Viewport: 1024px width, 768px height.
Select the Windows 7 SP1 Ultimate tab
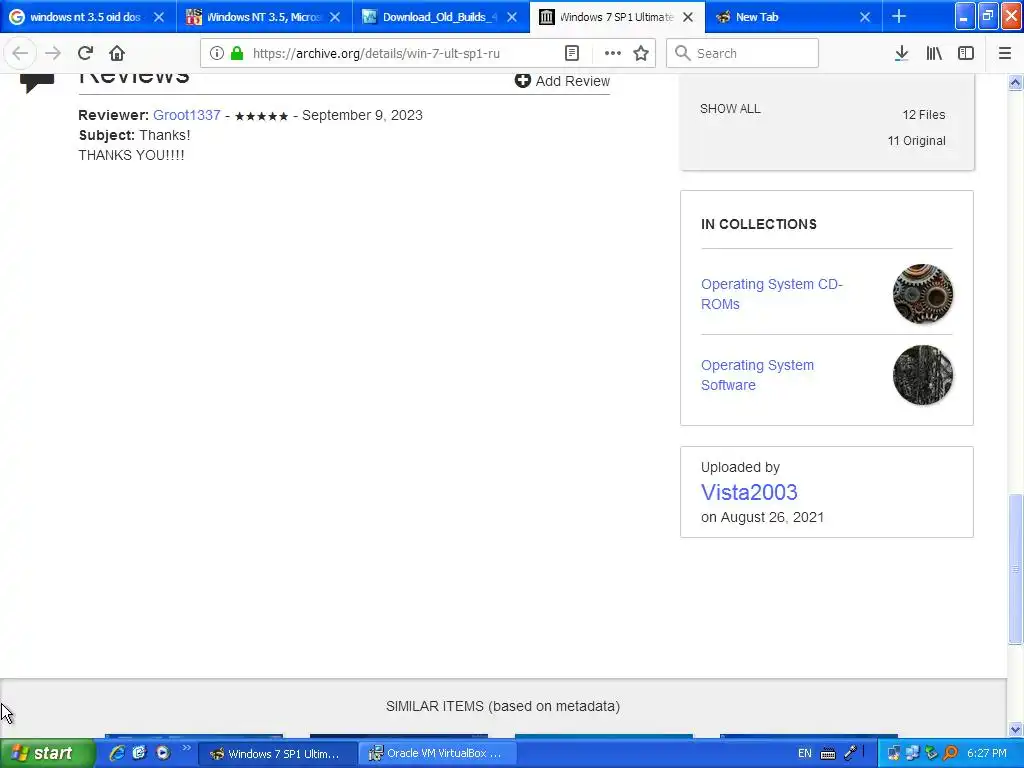point(616,17)
